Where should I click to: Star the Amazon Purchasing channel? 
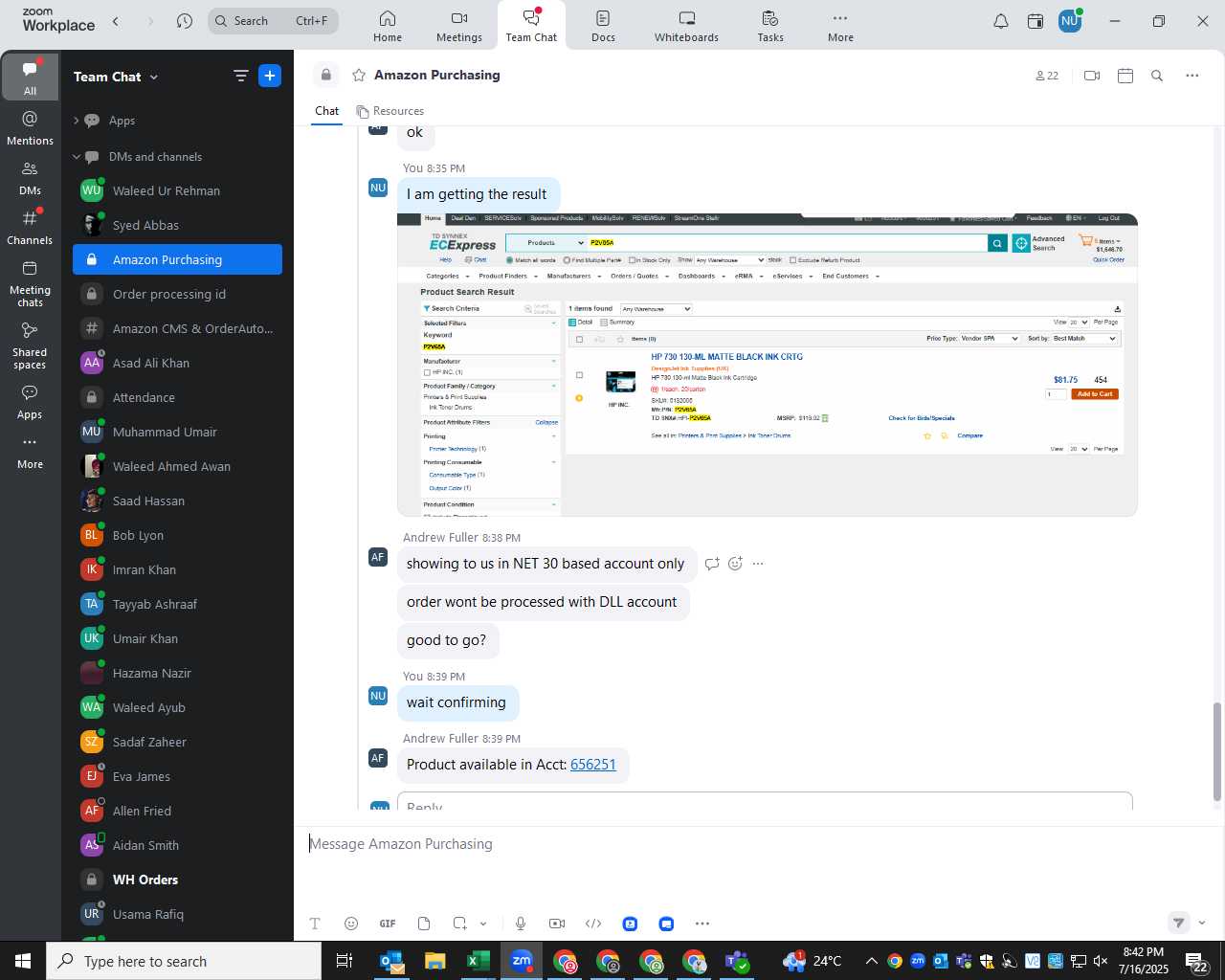(359, 76)
